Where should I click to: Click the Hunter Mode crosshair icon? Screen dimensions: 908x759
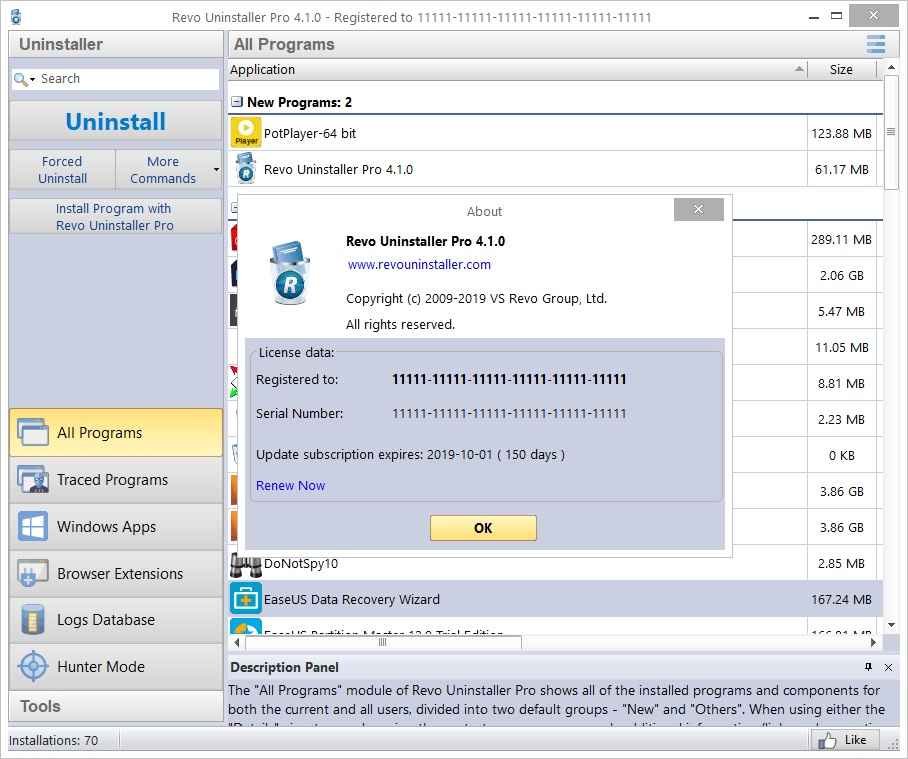(x=33, y=666)
